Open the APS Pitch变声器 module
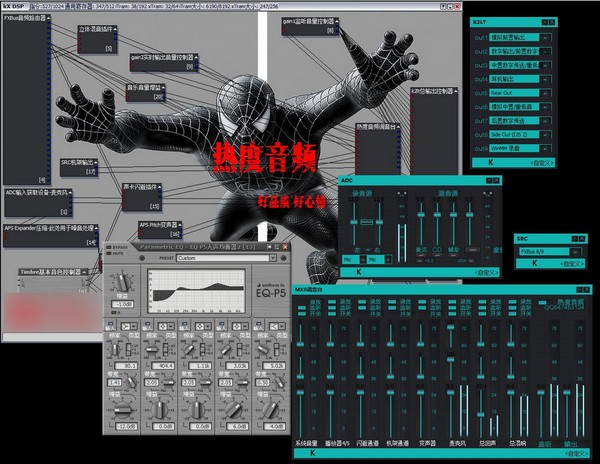The height and width of the screenshot is (464, 600). click(160, 226)
